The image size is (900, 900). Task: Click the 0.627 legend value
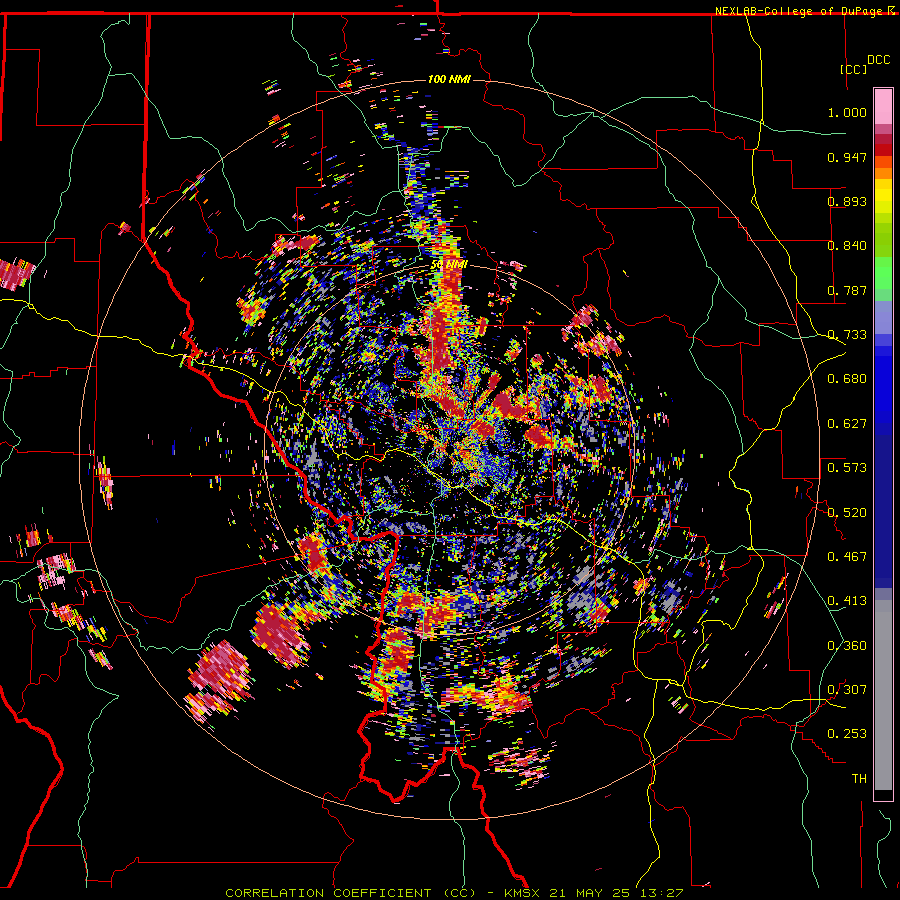pyautogui.click(x=847, y=424)
